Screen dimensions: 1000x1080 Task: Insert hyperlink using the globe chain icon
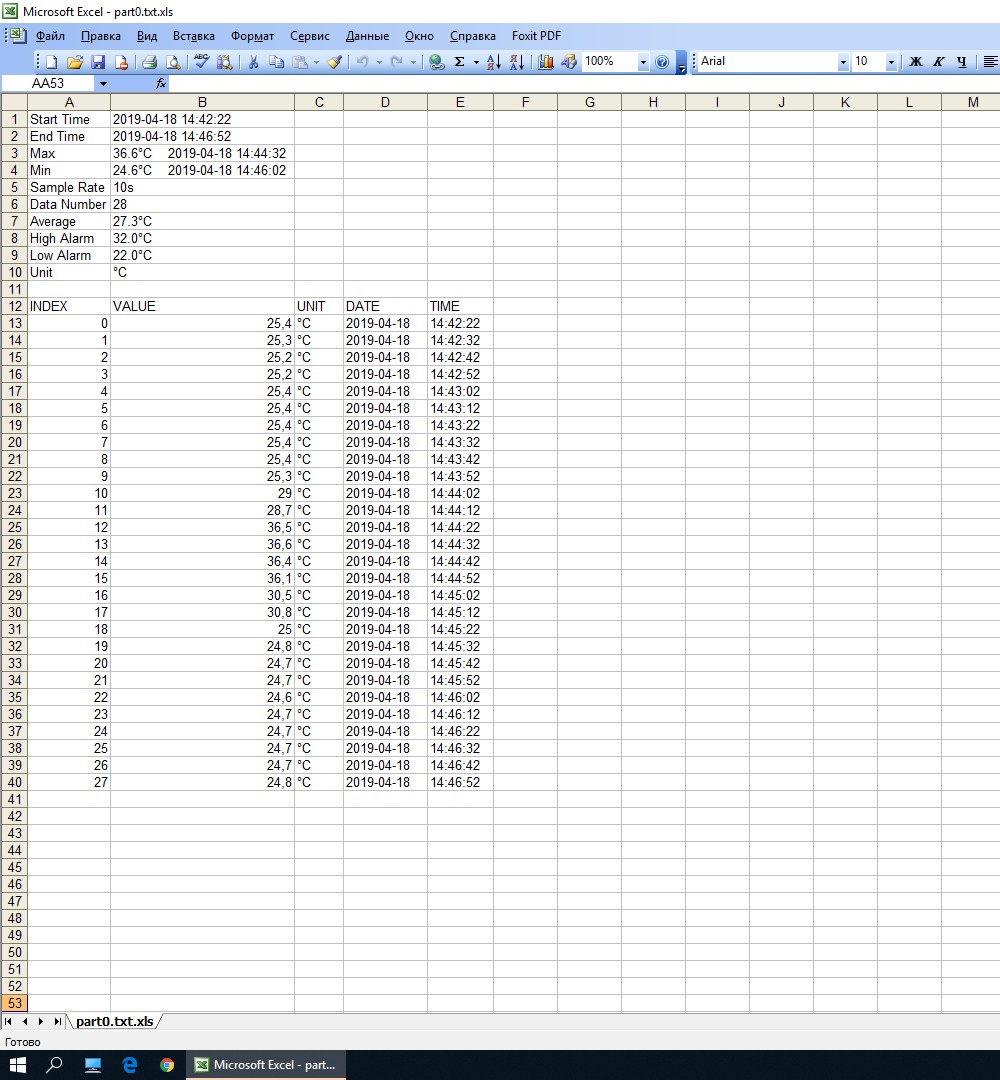[436, 62]
